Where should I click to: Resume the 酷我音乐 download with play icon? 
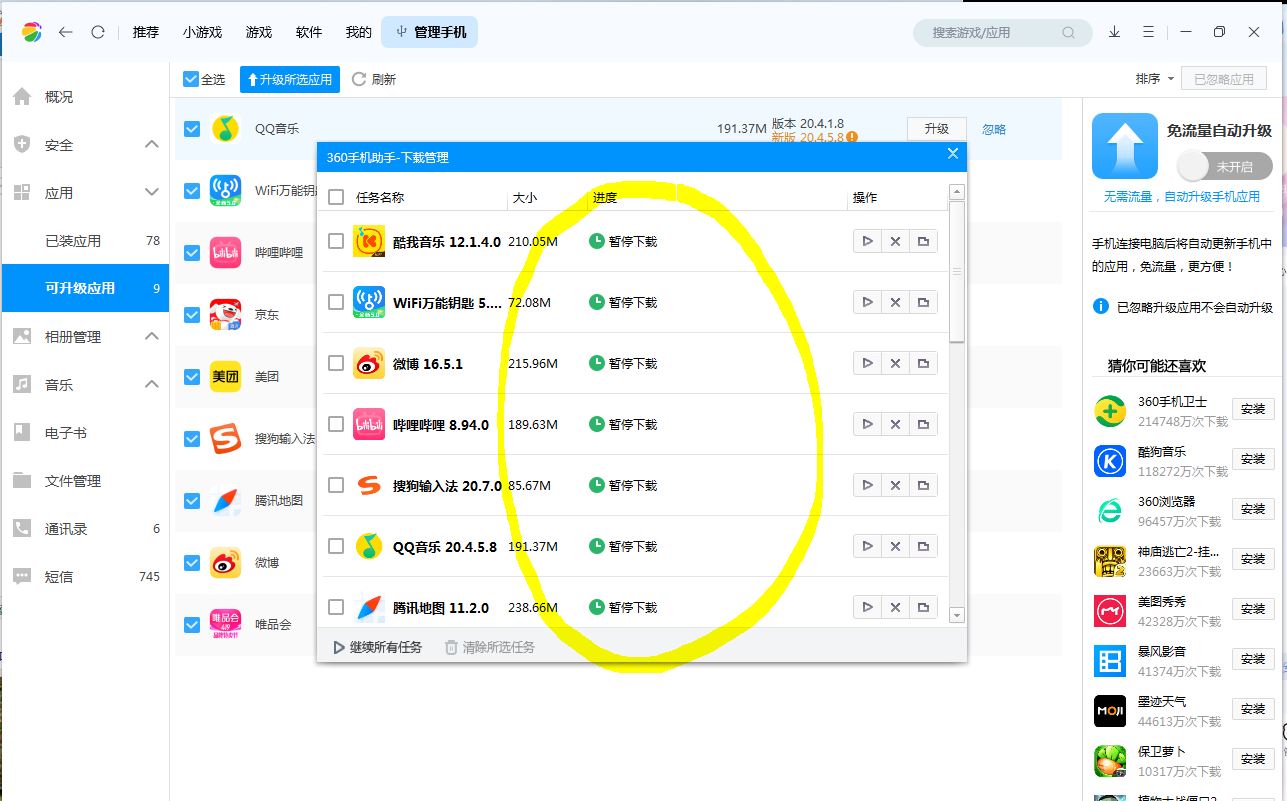[x=867, y=241]
